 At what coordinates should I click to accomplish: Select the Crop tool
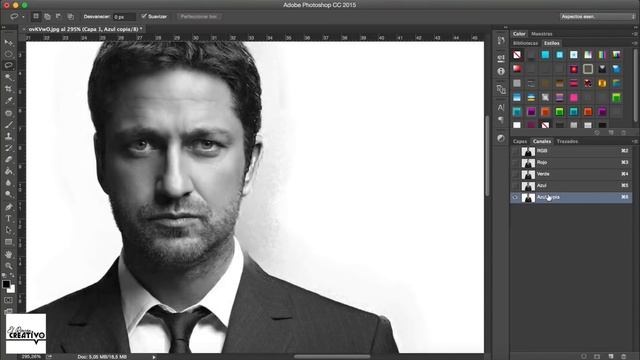tap(8, 89)
